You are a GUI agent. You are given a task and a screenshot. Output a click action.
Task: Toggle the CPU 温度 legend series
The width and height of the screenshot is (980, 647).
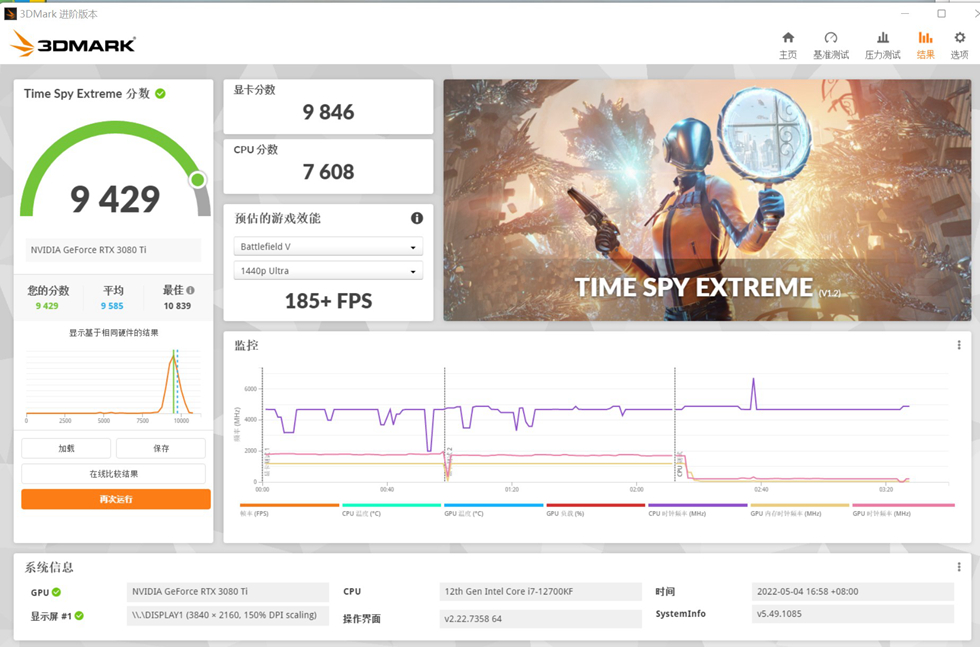391,510
